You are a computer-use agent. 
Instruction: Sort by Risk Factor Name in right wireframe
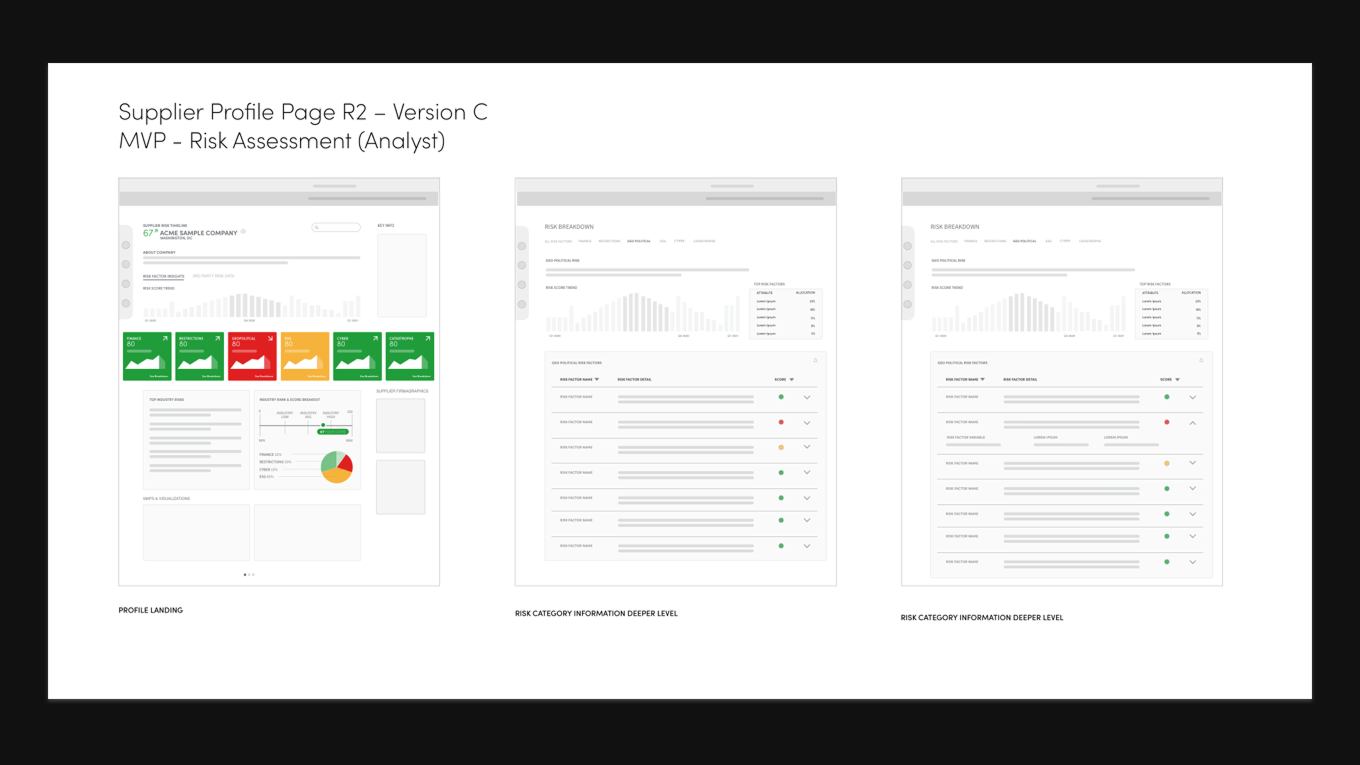pyautogui.click(x=983, y=380)
